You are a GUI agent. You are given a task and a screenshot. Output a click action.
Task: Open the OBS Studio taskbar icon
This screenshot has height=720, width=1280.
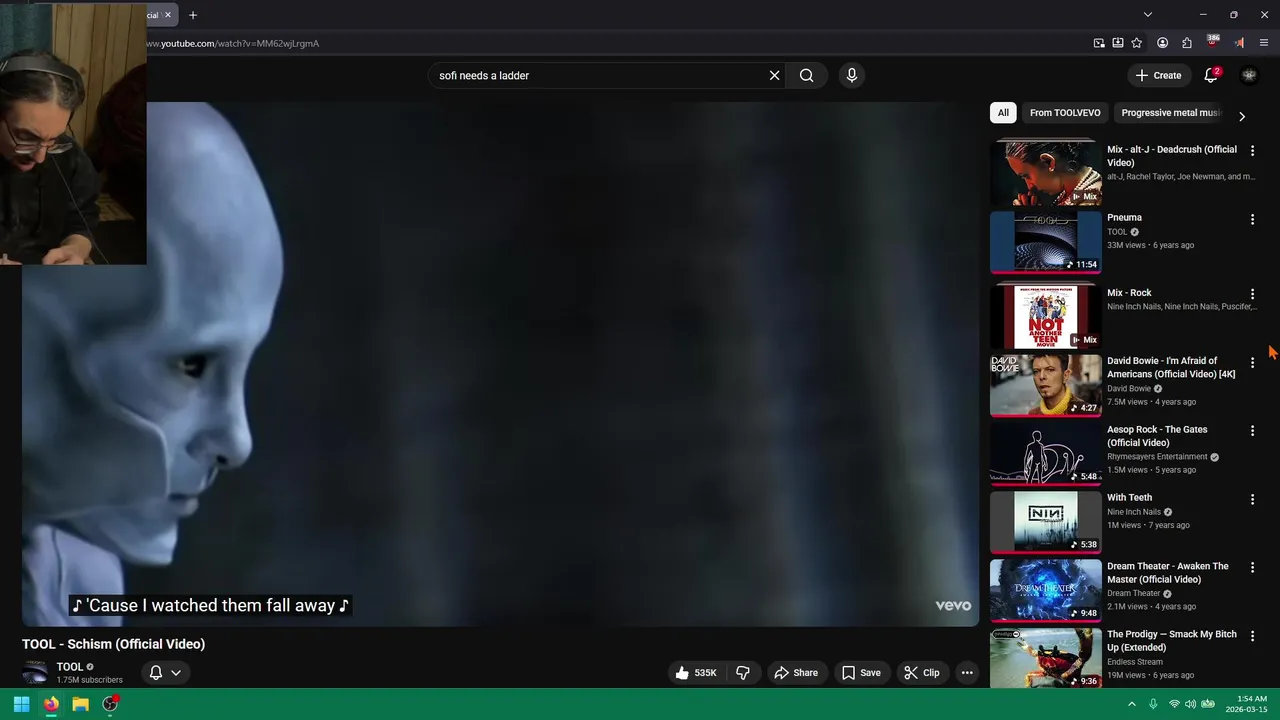[110, 704]
